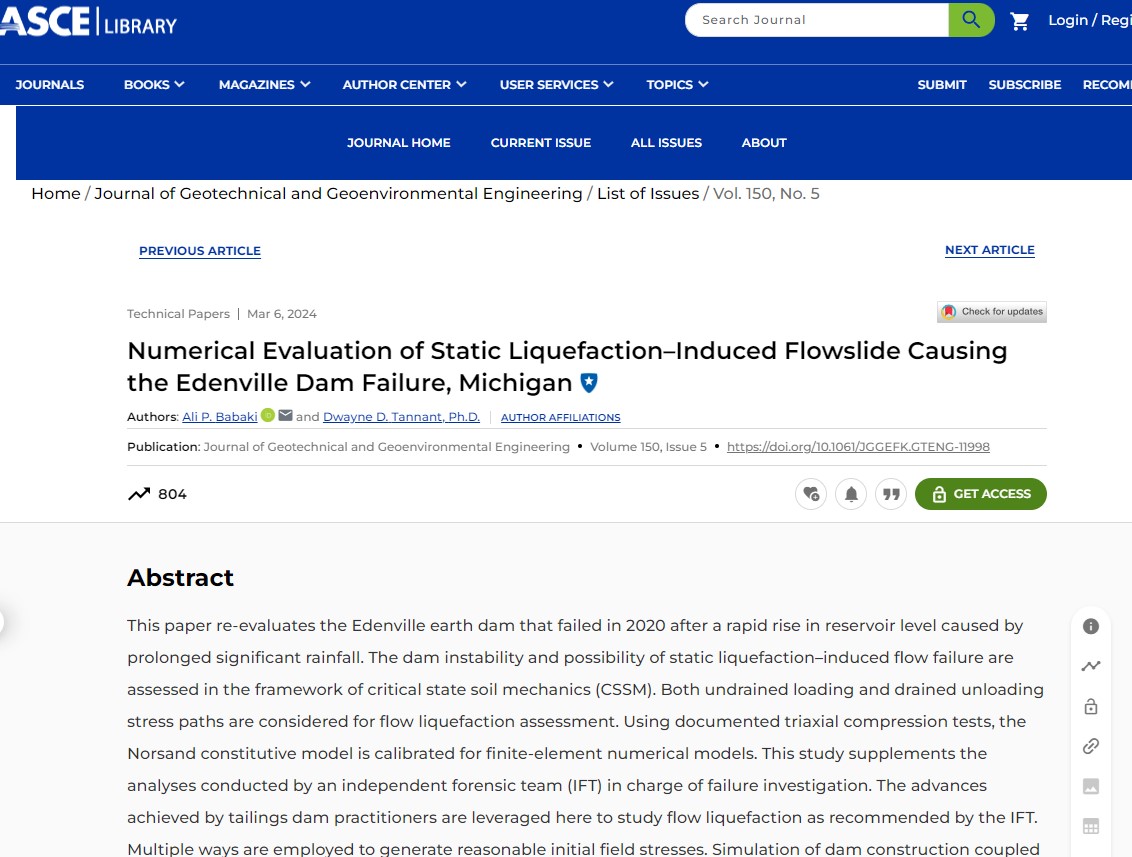The width and height of the screenshot is (1132, 857).
Task: Click the ORCID icon beside Ali P. Babaki
Action: [268, 416]
